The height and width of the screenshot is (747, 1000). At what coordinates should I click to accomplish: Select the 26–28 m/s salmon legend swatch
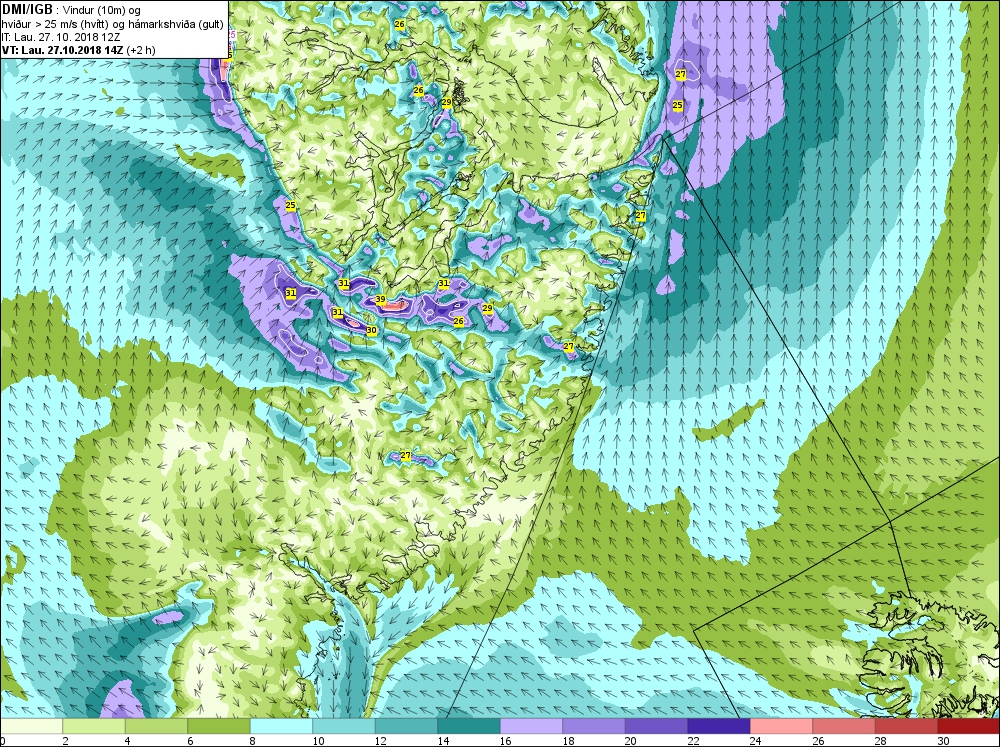coord(844,726)
